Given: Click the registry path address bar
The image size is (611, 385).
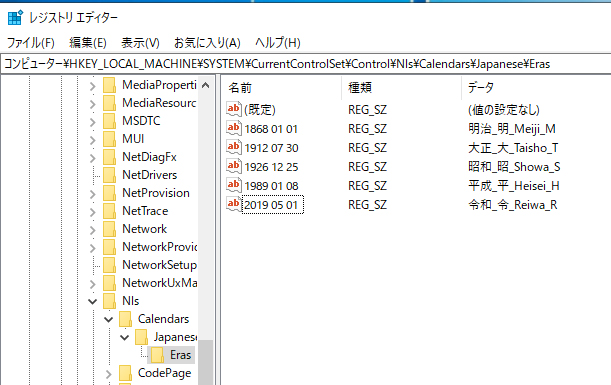Looking at the screenshot, I should 306,64.
